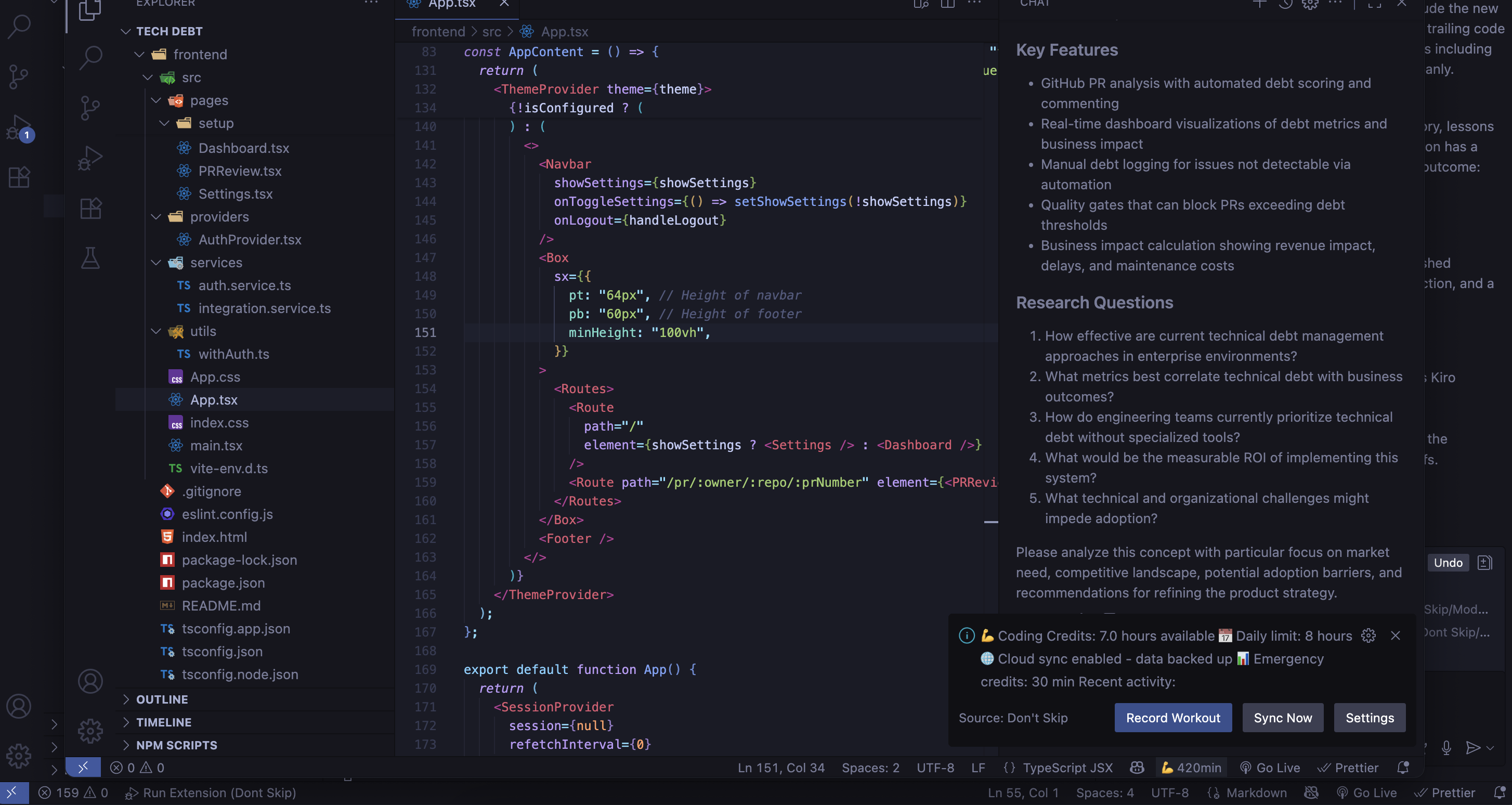
Task: Expand the OUTLINE section
Action: pos(162,699)
